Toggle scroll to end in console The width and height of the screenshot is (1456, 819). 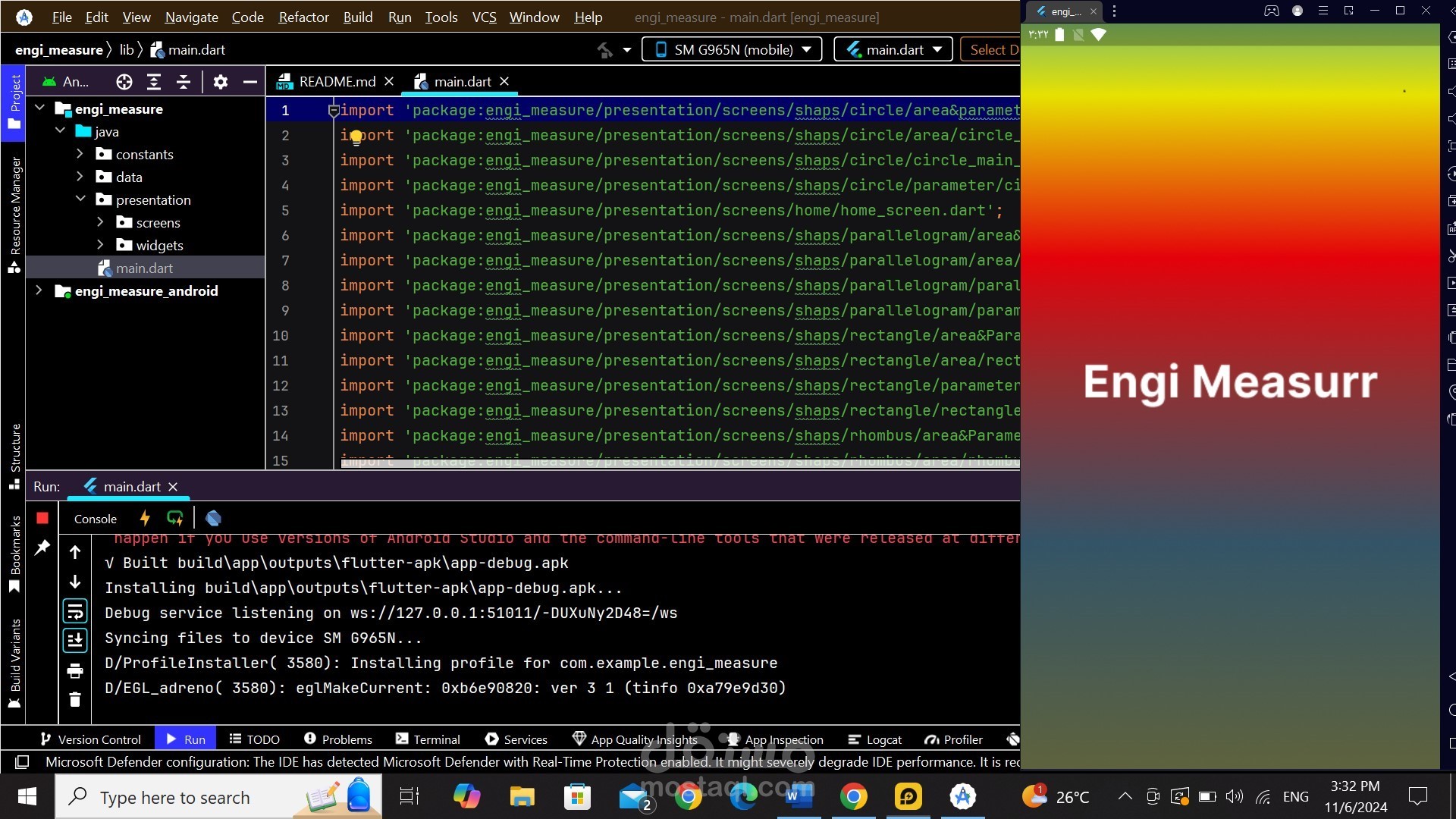[x=75, y=641]
